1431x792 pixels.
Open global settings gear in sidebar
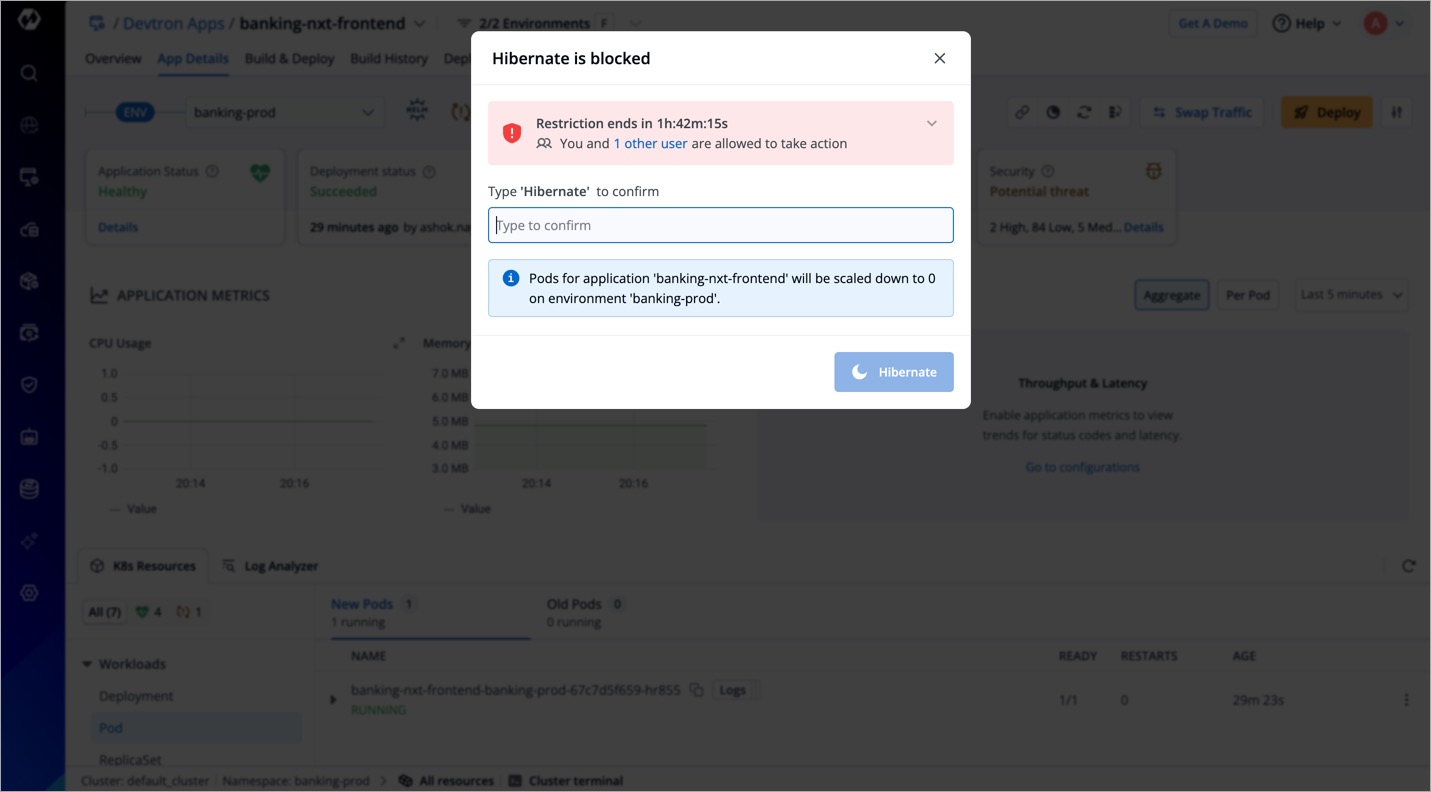pos(29,593)
